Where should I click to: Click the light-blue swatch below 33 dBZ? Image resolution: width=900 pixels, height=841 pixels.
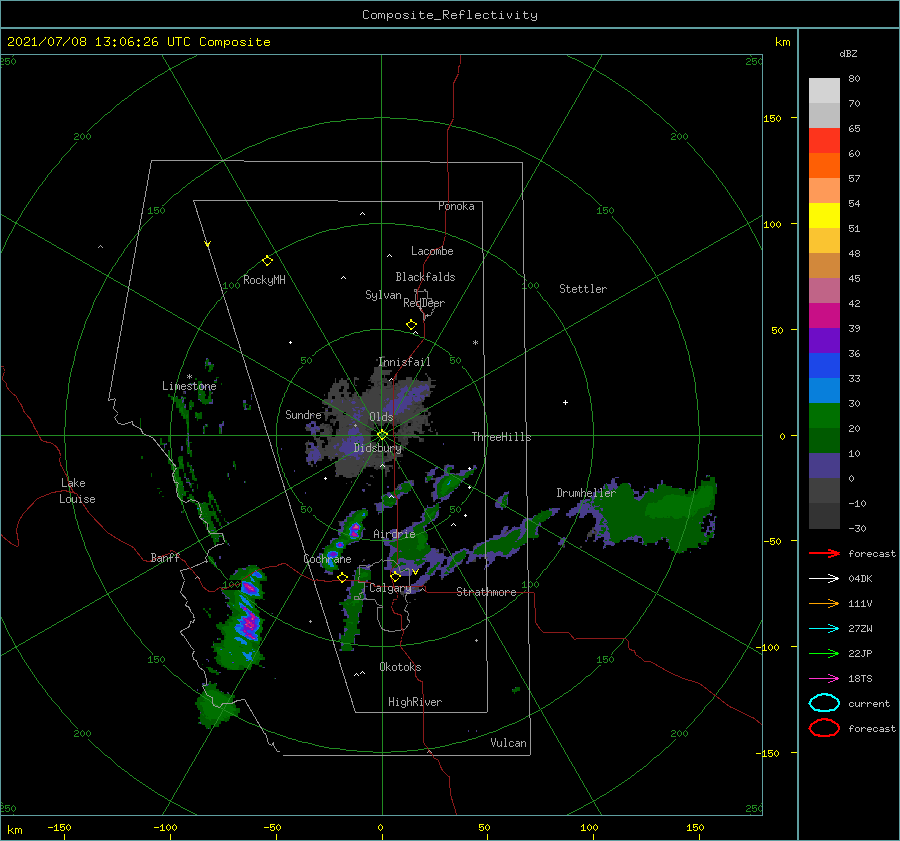(824, 390)
